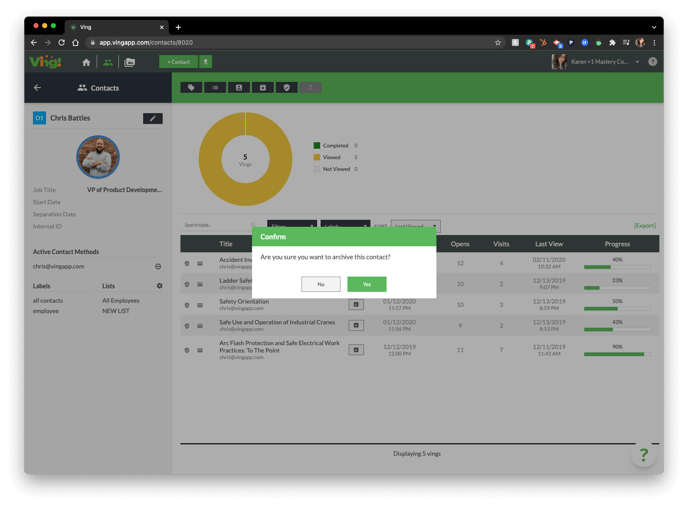Open floating green question mark help bubble
The height and width of the screenshot is (506, 688).
(x=644, y=455)
